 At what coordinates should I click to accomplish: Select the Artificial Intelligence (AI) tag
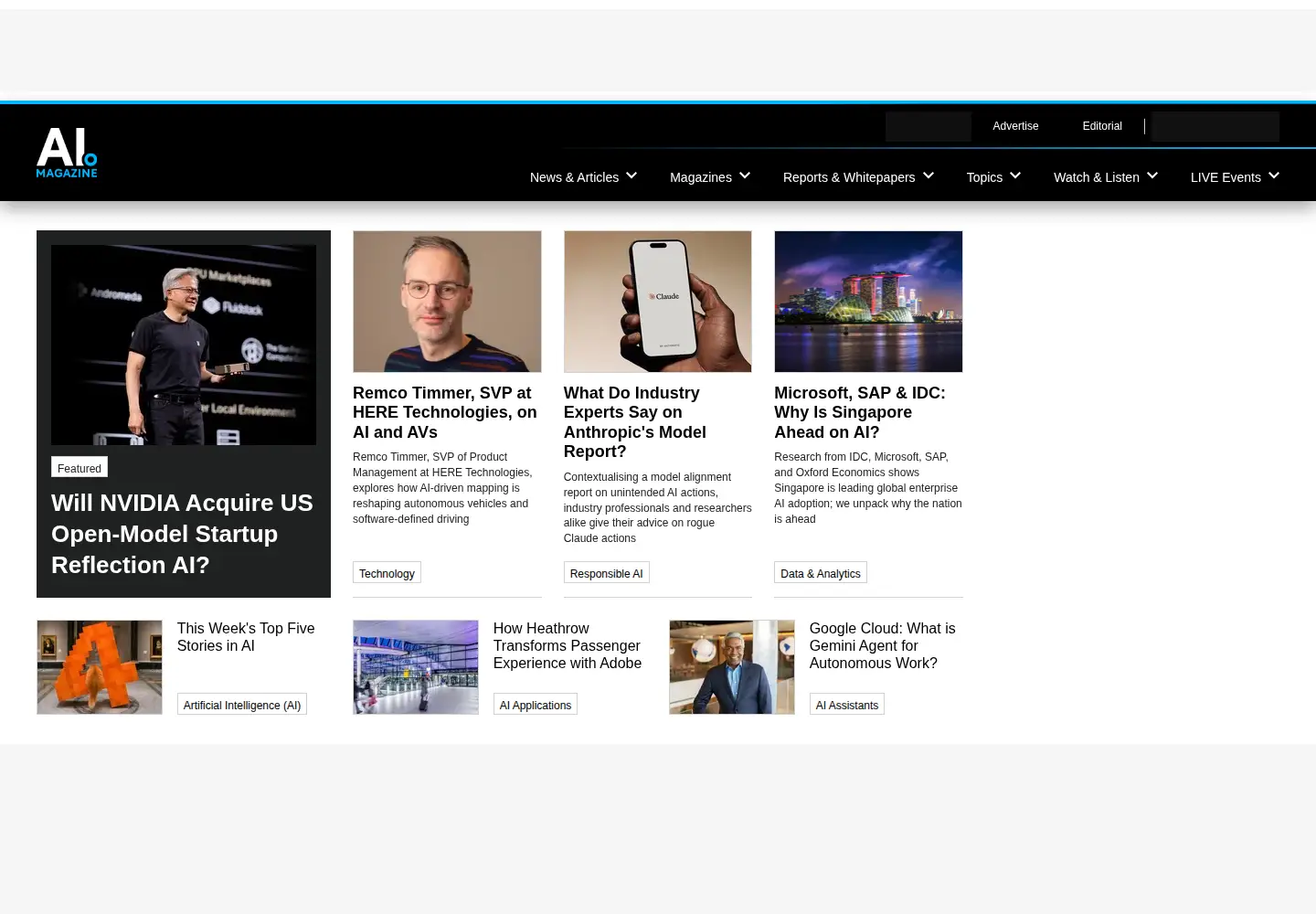coord(242,705)
